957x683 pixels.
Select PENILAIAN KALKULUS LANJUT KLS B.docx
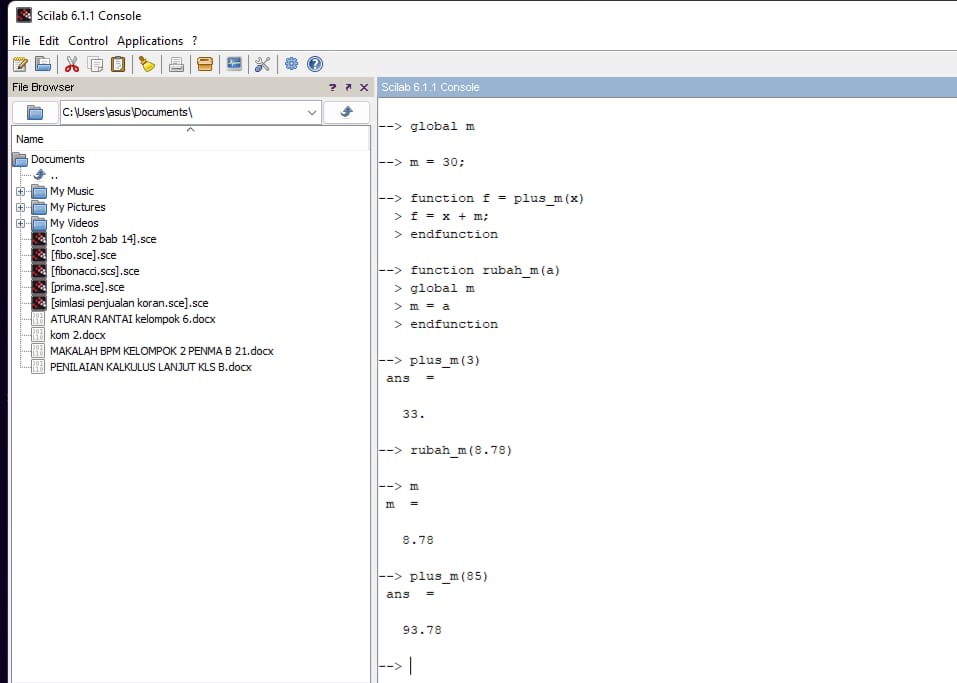150,367
